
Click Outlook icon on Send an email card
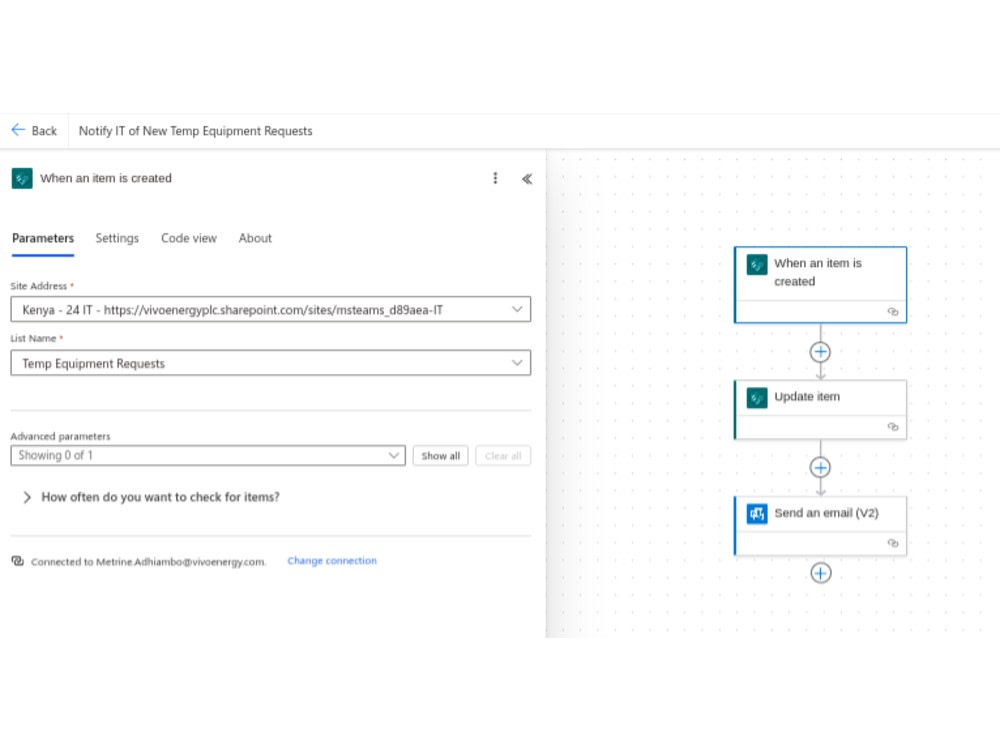(757, 513)
